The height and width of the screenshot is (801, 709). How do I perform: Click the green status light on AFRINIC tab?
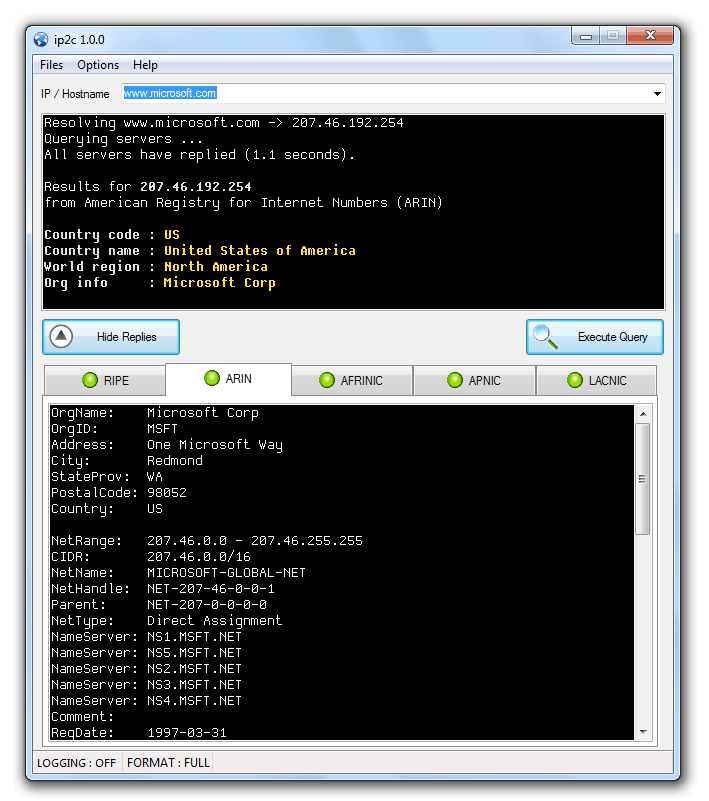click(x=327, y=380)
